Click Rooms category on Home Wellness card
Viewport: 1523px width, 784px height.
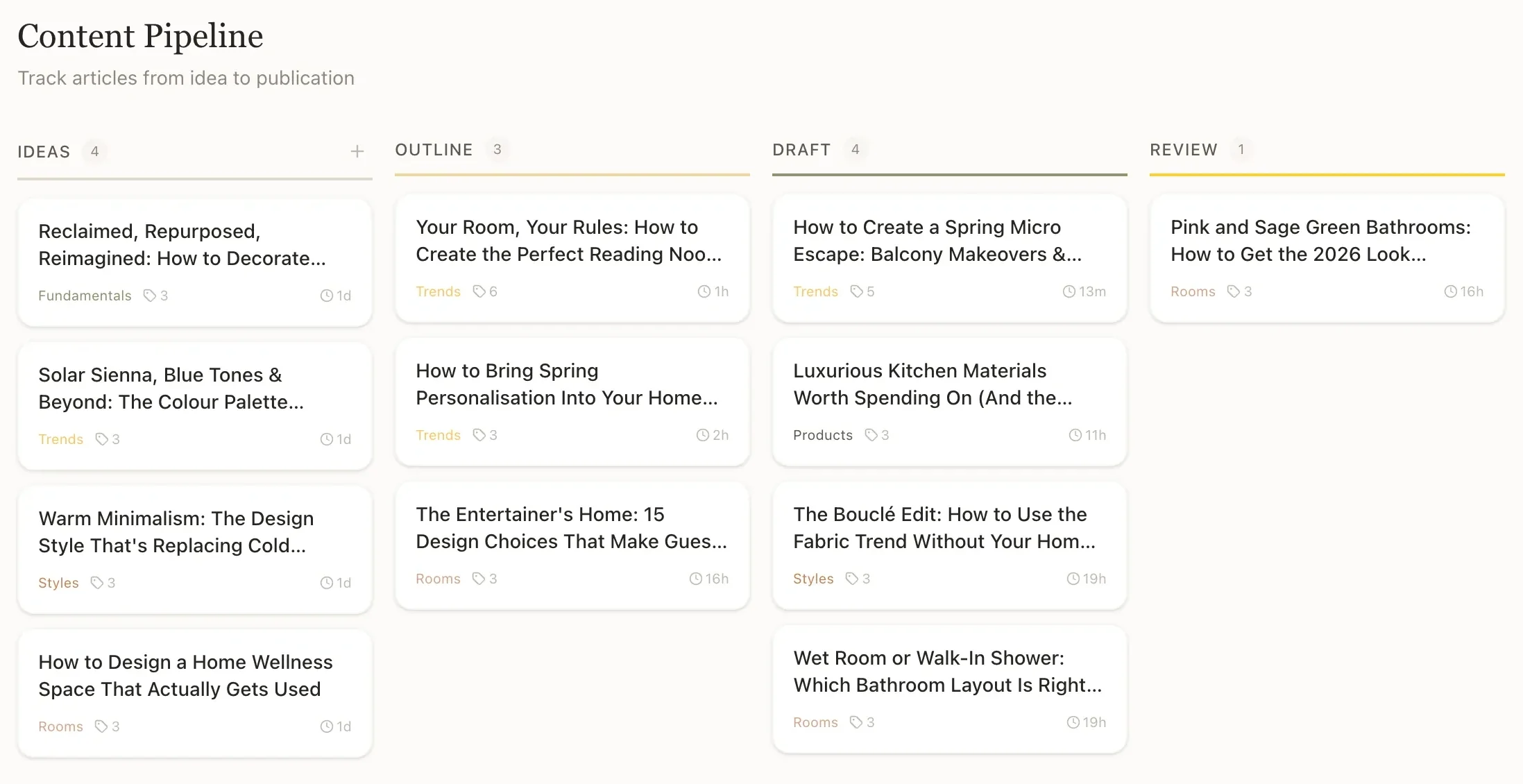[60, 726]
